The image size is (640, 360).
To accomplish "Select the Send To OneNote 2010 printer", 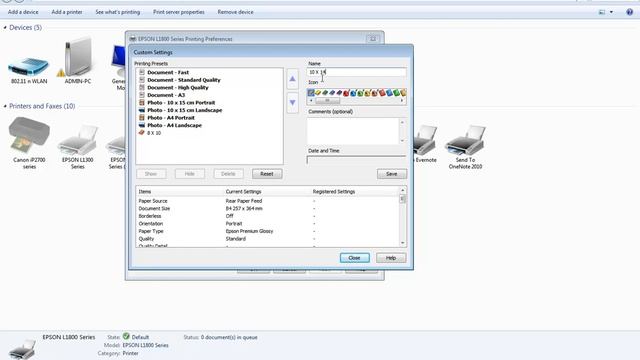I will [x=465, y=147].
